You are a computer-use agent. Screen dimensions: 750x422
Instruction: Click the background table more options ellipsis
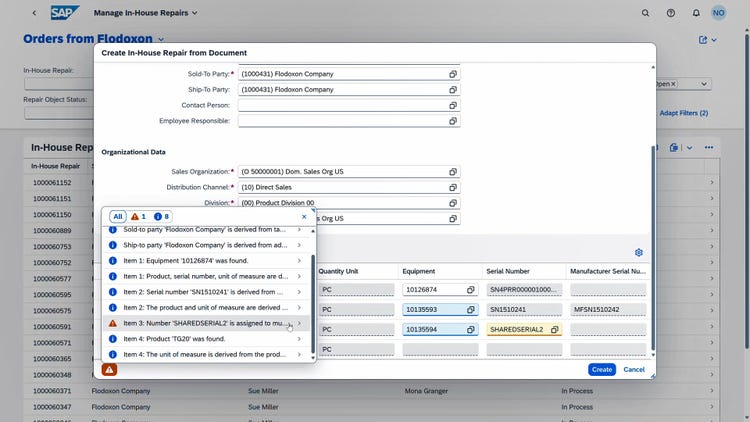(x=709, y=147)
